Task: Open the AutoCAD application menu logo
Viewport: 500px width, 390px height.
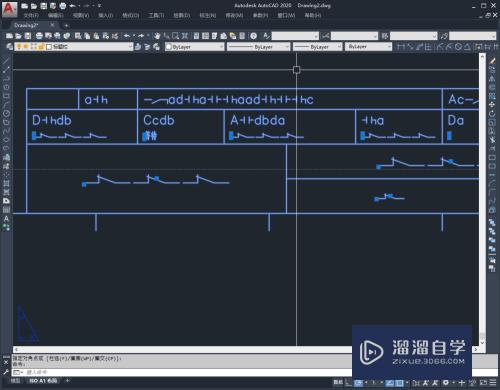Action: [x=9, y=9]
